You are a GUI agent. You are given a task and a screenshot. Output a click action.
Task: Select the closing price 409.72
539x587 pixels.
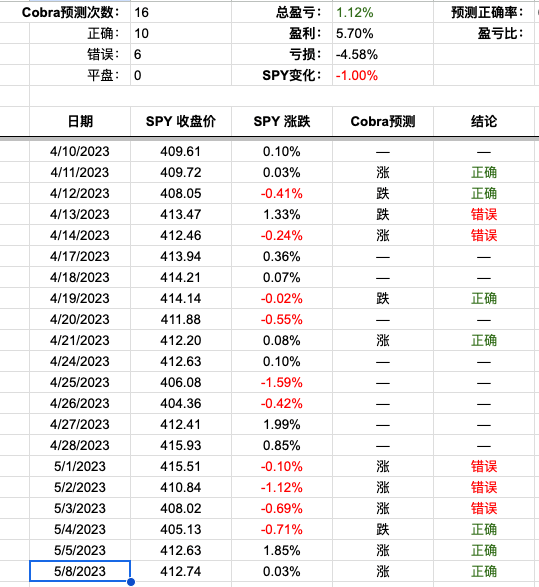(x=181, y=172)
